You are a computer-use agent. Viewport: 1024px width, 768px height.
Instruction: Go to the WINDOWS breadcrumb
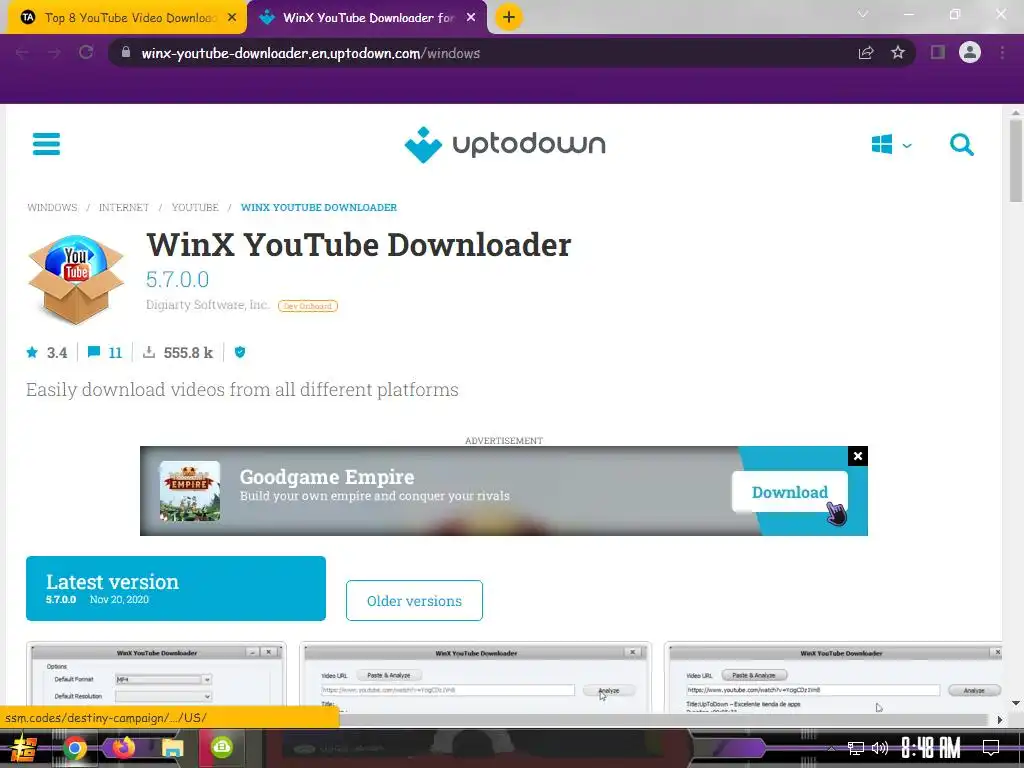point(52,207)
